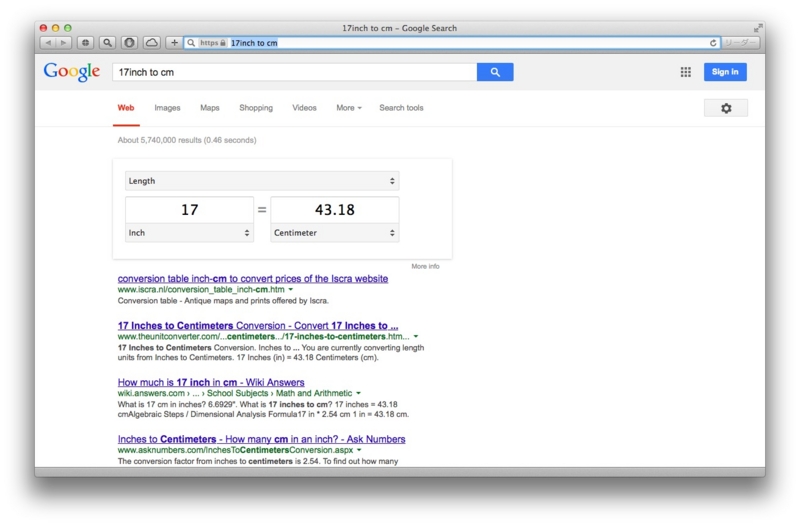Open the Centimeter unit dropdown
This screenshot has height=525, width=800.
335,233
